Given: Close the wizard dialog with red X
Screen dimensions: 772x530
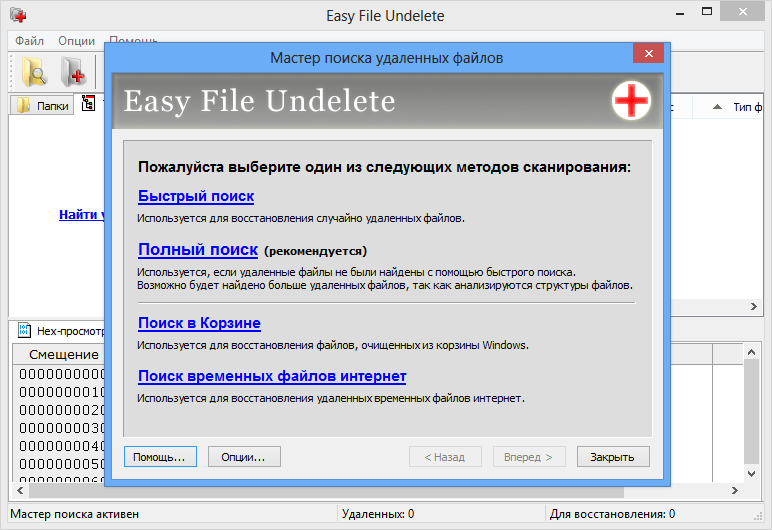Looking at the screenshot, I should coord(648,53).
